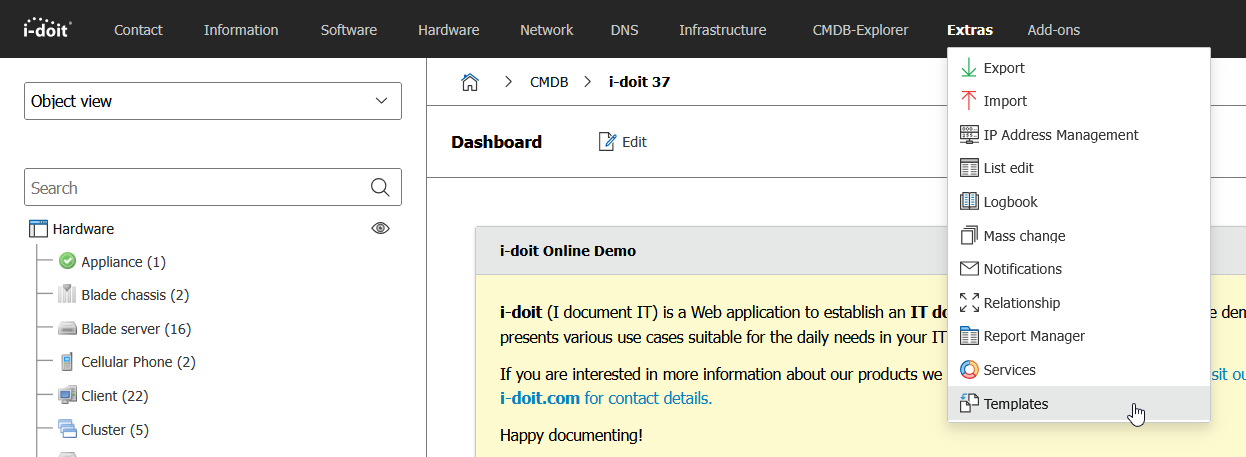Image resolution: width=1246 pixels, height=457 pixels.
Task: Click the Export icon in Extras menu
Action: tap(968, 68)
